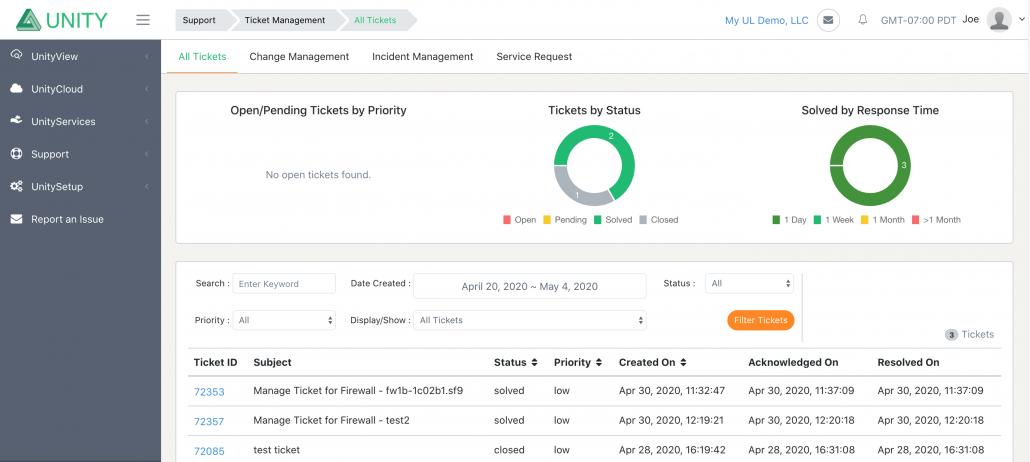
Task: Open ticket 72085
Action: tap(209, 451)
